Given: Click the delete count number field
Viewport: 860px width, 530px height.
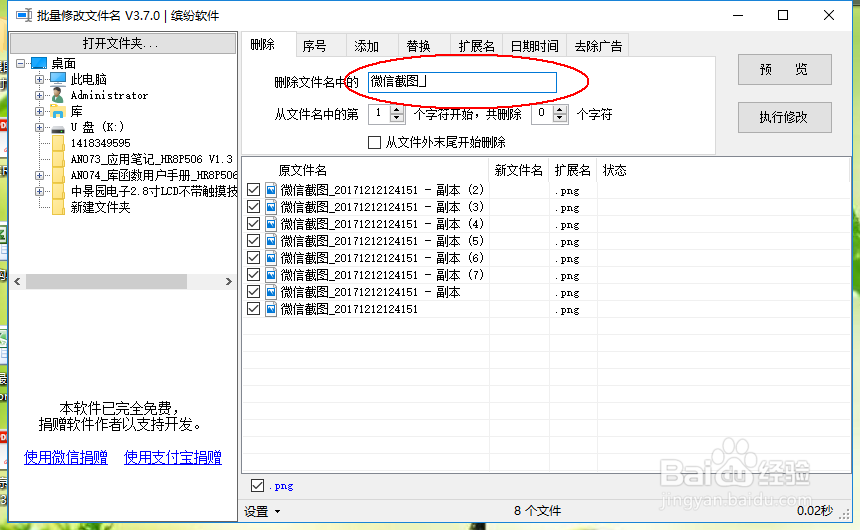Looking at the screenshot, I should click(x=542, y=114).
